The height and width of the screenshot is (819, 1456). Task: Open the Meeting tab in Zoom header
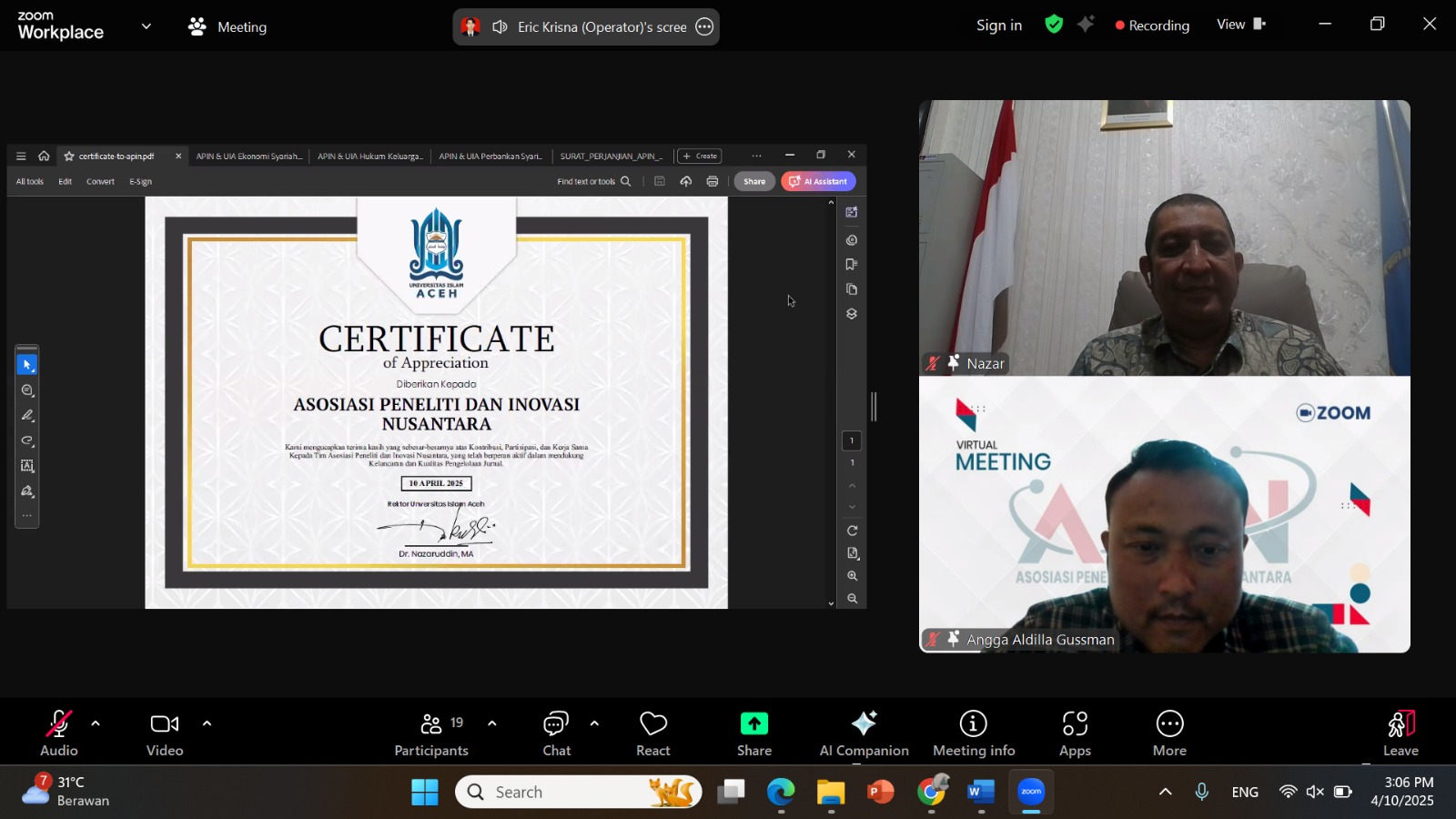click(227, 26)
